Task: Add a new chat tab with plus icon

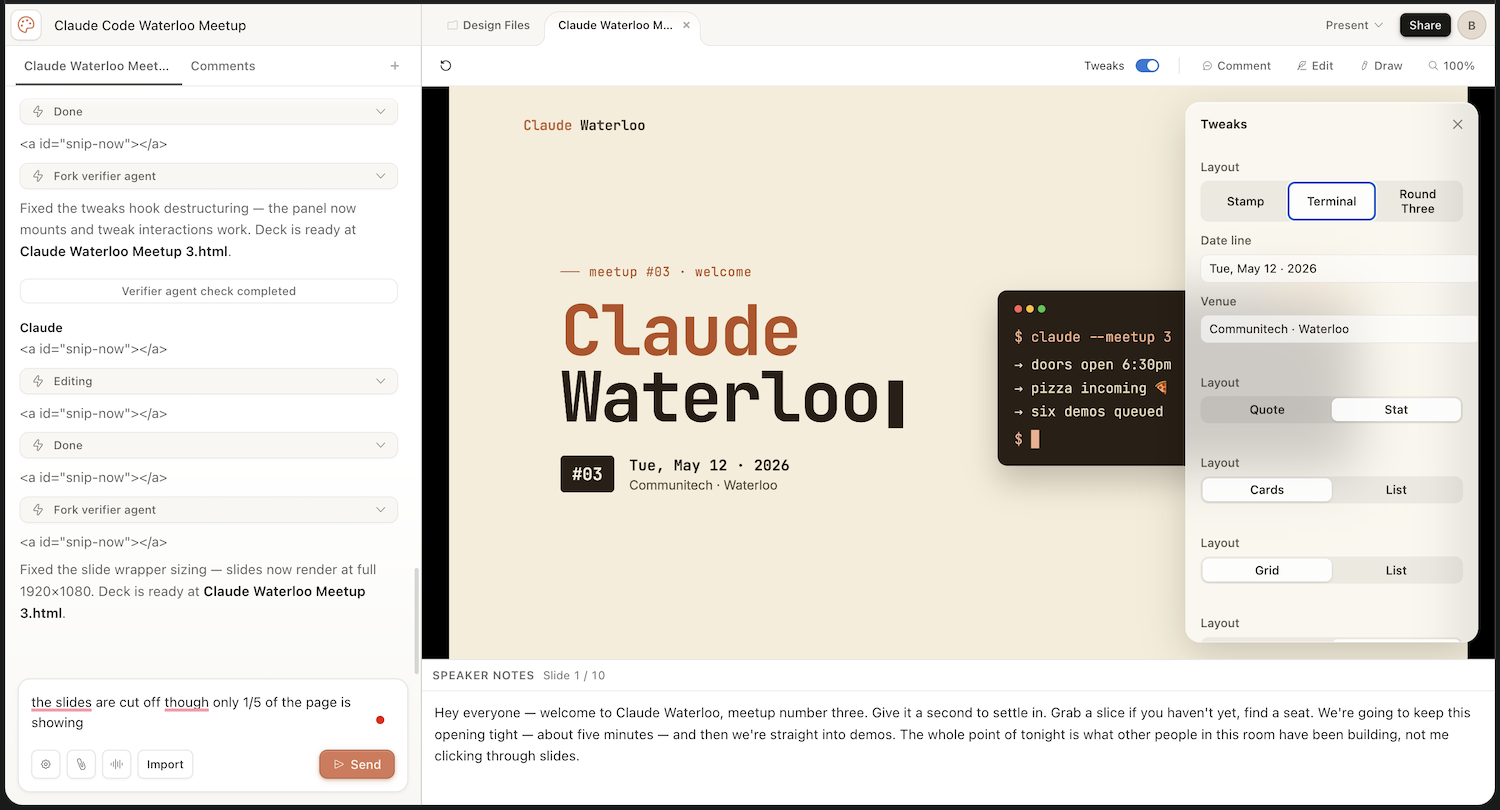Action: click(395, 66)
